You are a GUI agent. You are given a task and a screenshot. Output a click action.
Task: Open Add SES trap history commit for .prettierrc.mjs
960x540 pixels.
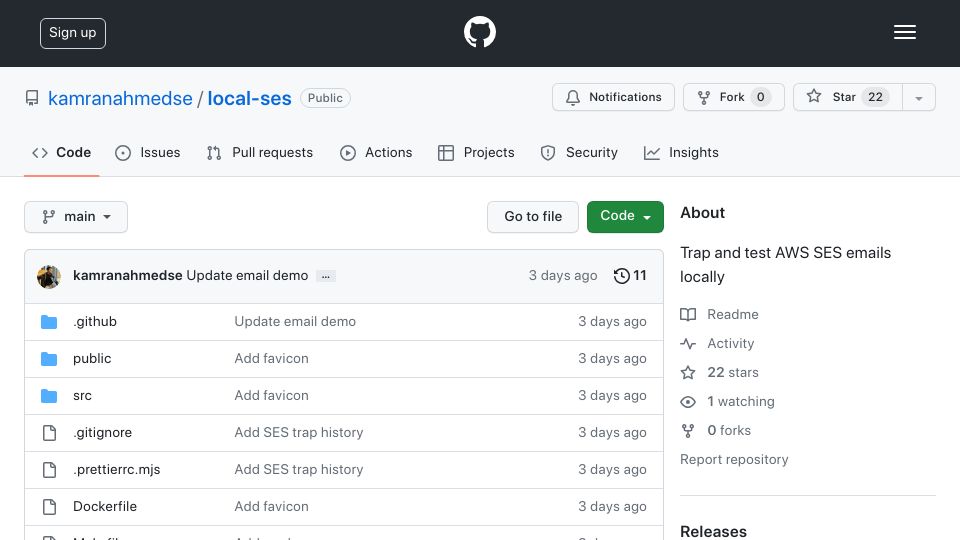299,470
